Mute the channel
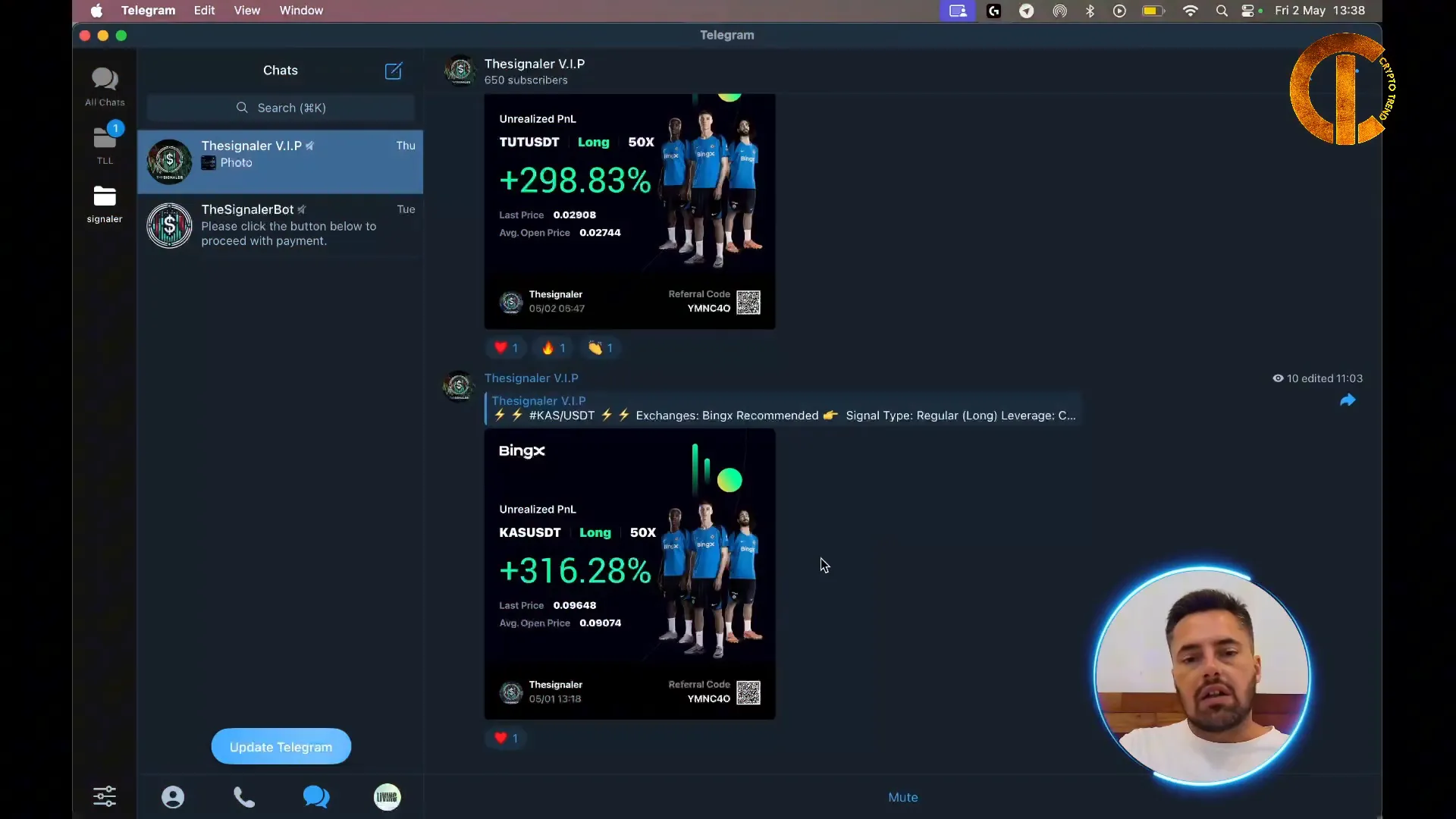 [x=903, y=797]
